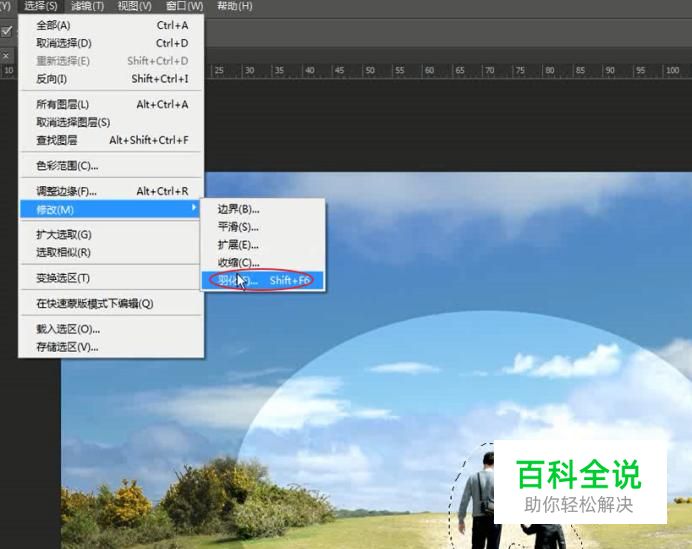The image size is (692, 549).
Task: Choose 扩大选取(G) grow selection
Action: [111, 234]
